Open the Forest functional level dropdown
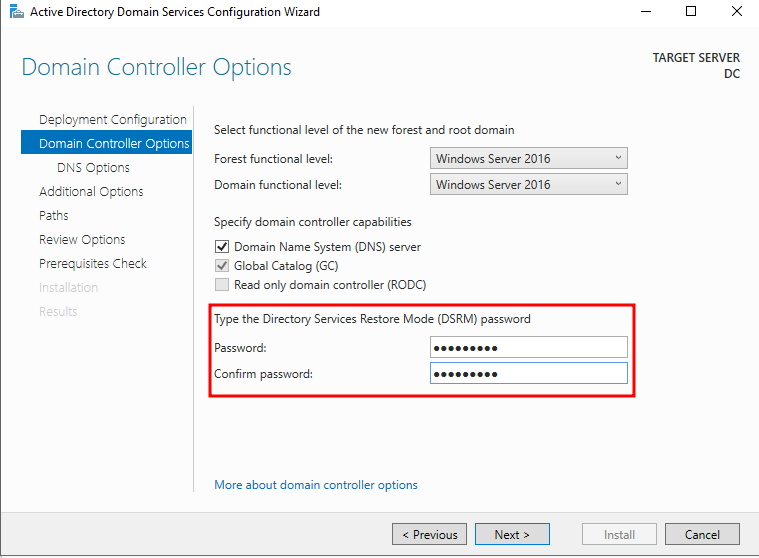 tap(529, 158)
